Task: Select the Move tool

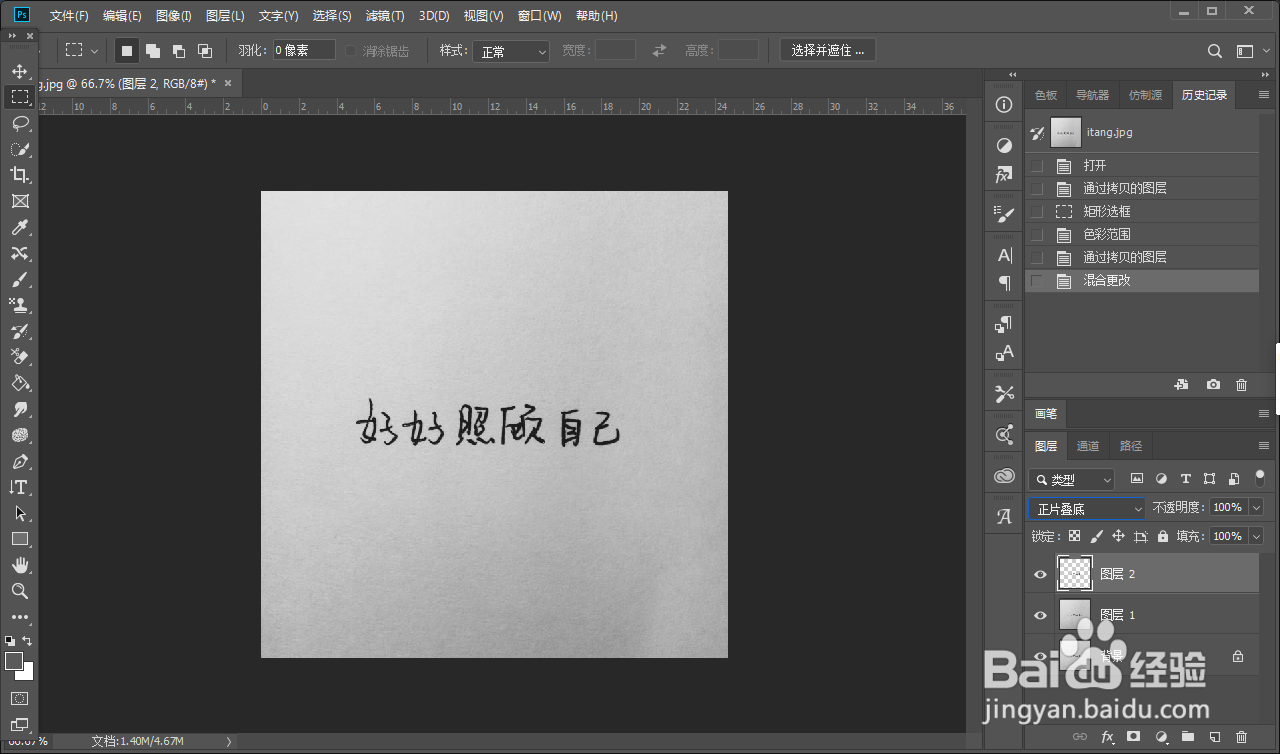Action: coord(19,71)
